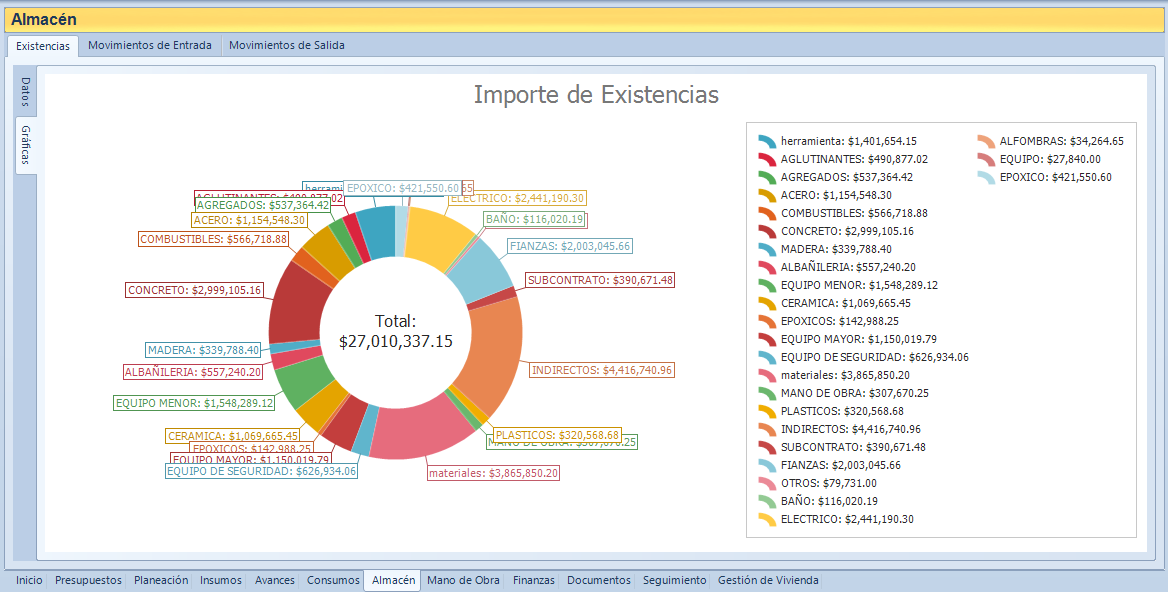Click the PLASTICOS legend color marker
The image size is (1168, 592).
(x=767, y=411)
